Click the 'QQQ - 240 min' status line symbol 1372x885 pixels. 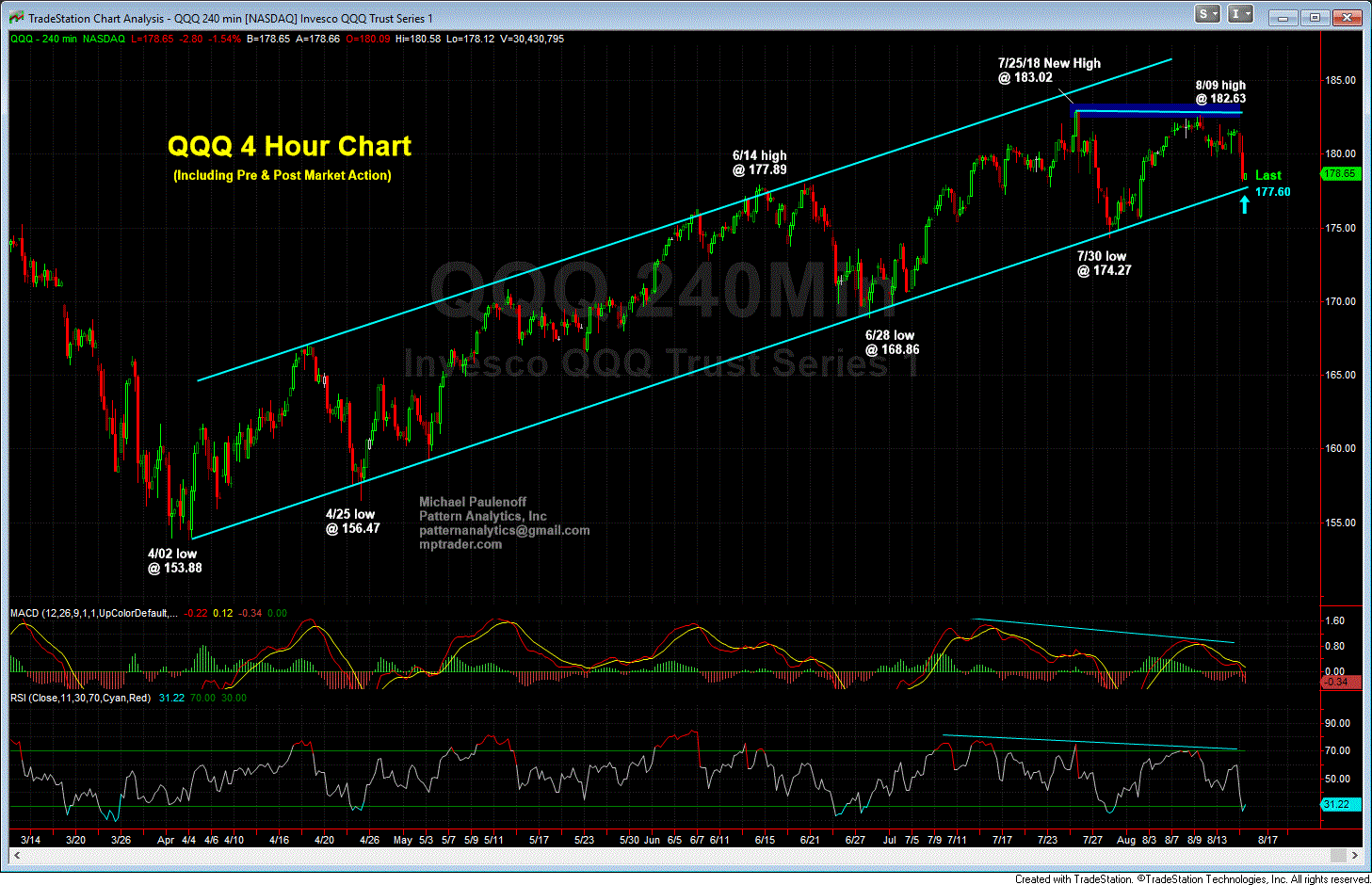[43, 39]
